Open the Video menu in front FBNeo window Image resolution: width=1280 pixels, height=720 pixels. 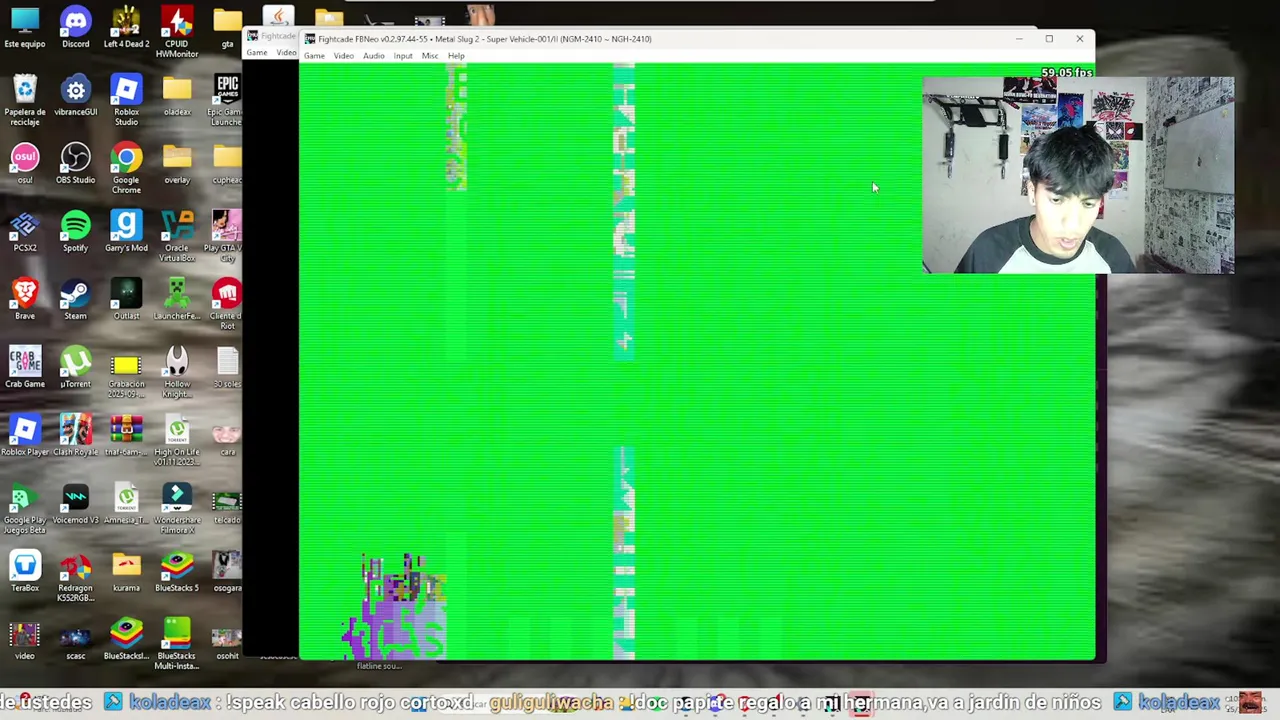[343, 56]
